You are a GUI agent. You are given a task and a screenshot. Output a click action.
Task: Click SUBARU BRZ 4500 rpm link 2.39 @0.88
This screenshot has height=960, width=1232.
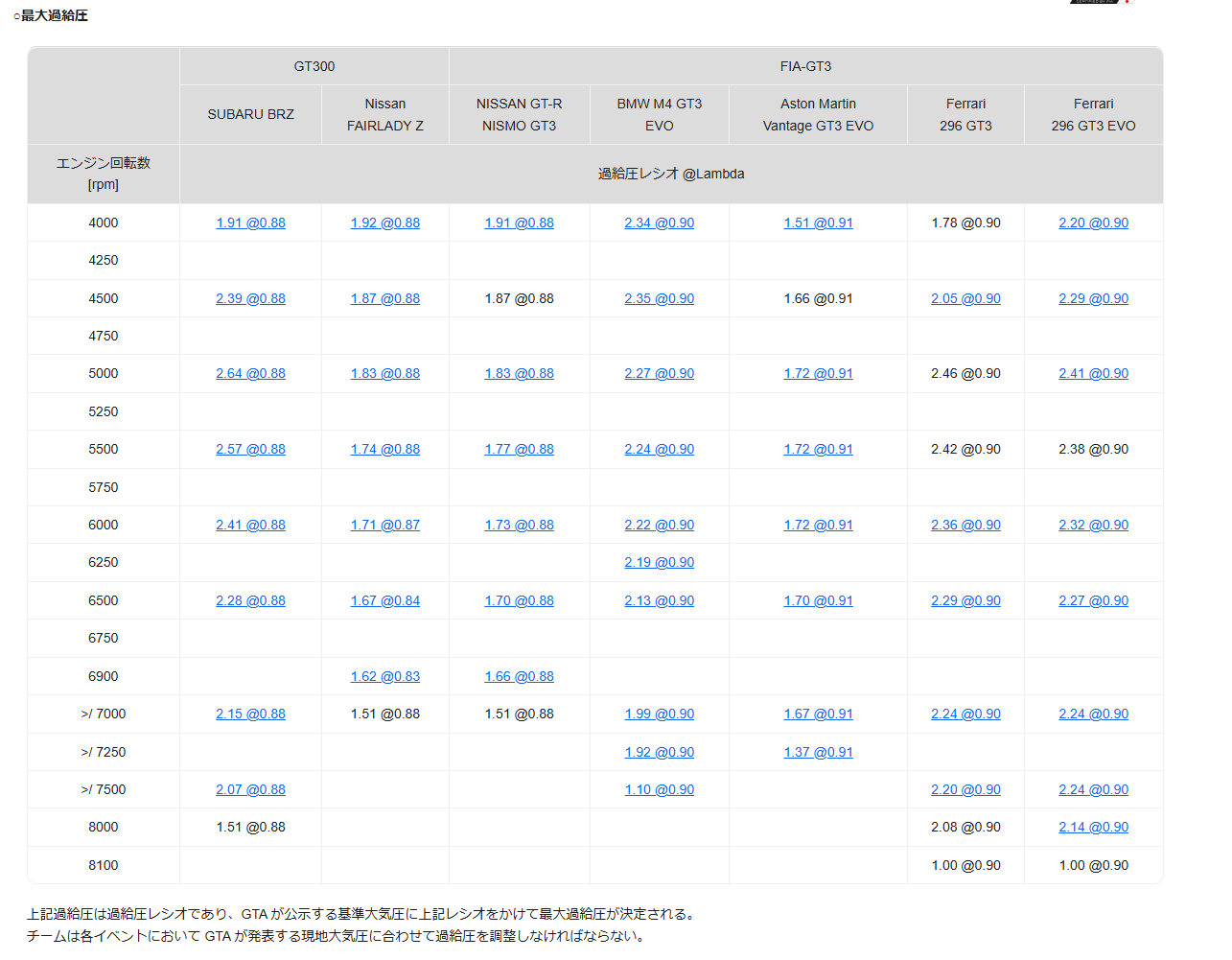pos(250,298)
